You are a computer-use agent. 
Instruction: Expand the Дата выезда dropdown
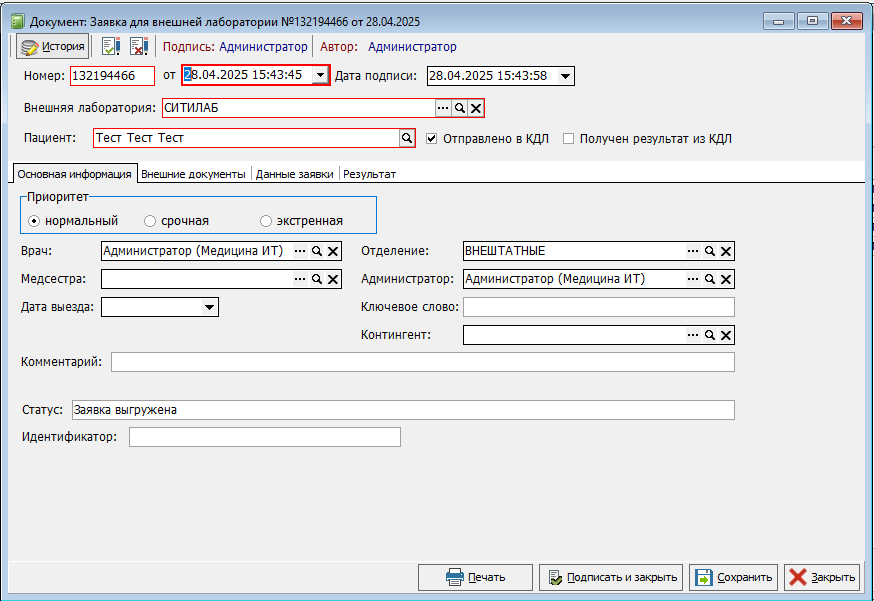(210, 308)
